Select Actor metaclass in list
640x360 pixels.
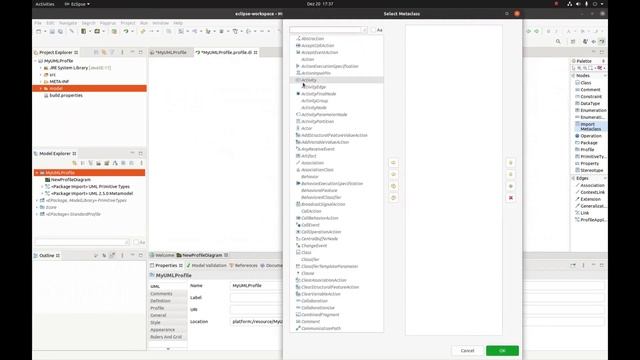coord(307,128)
